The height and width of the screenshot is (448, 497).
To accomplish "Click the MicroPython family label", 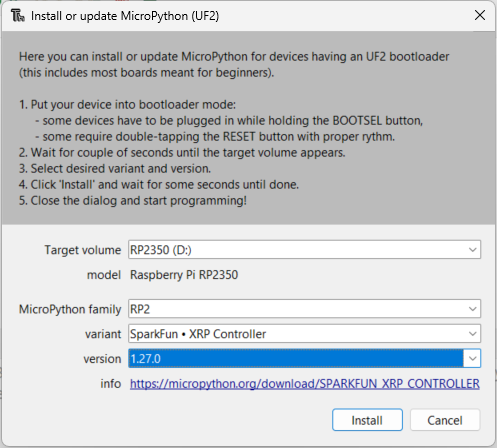I will [x=70, y=309].
